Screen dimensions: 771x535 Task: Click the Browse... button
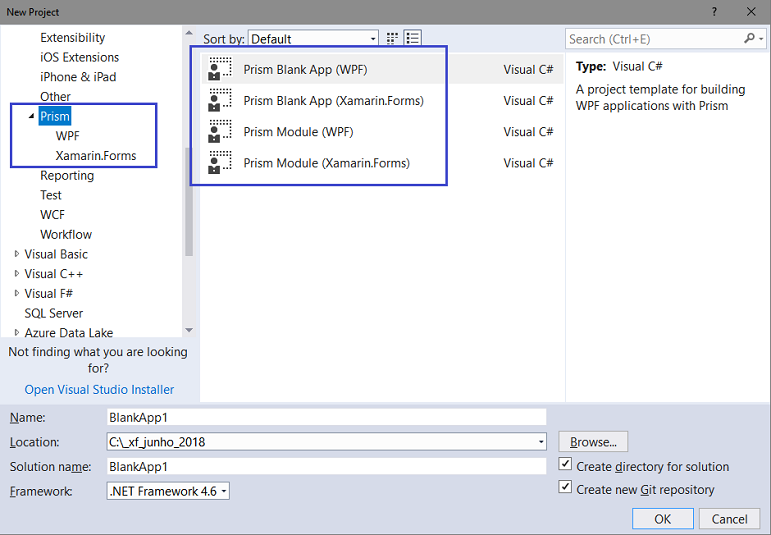coord(593,442)
